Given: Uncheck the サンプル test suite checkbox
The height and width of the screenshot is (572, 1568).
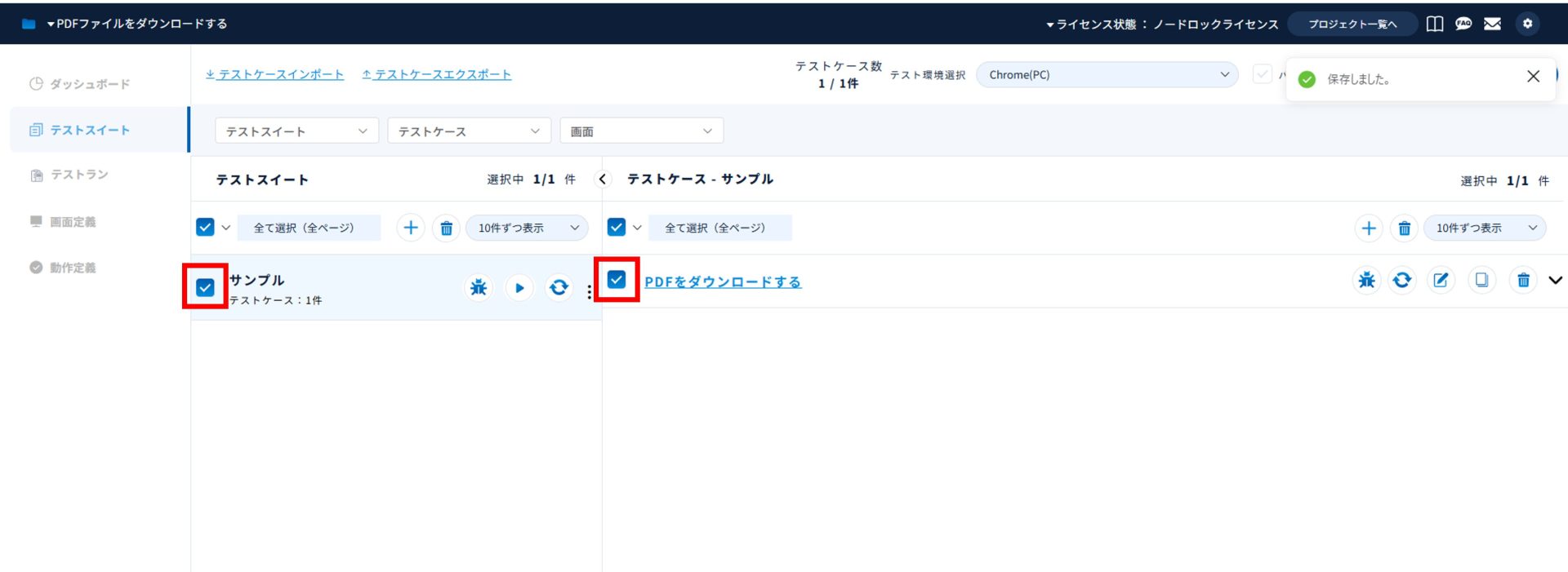Looking at the screenshot, I should tap(205, 287).
